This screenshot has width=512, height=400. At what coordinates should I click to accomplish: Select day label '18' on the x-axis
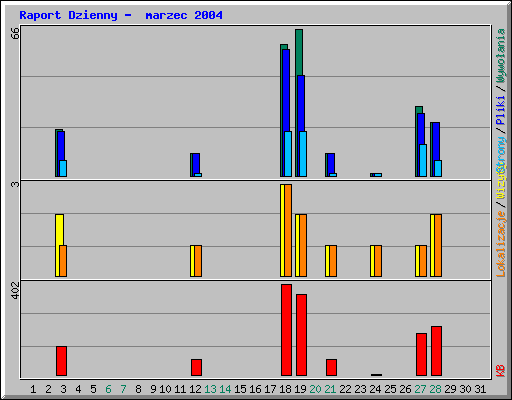pos(285,389)
